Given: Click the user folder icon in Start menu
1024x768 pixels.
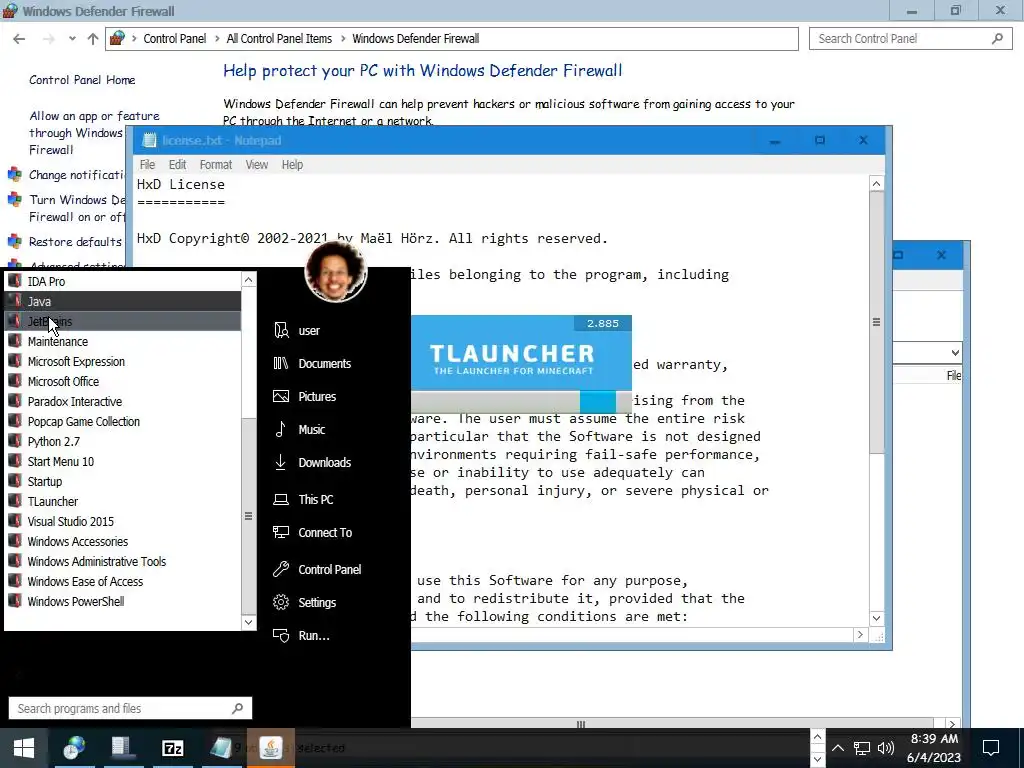Looking at the screenshot, I should 281,330.
